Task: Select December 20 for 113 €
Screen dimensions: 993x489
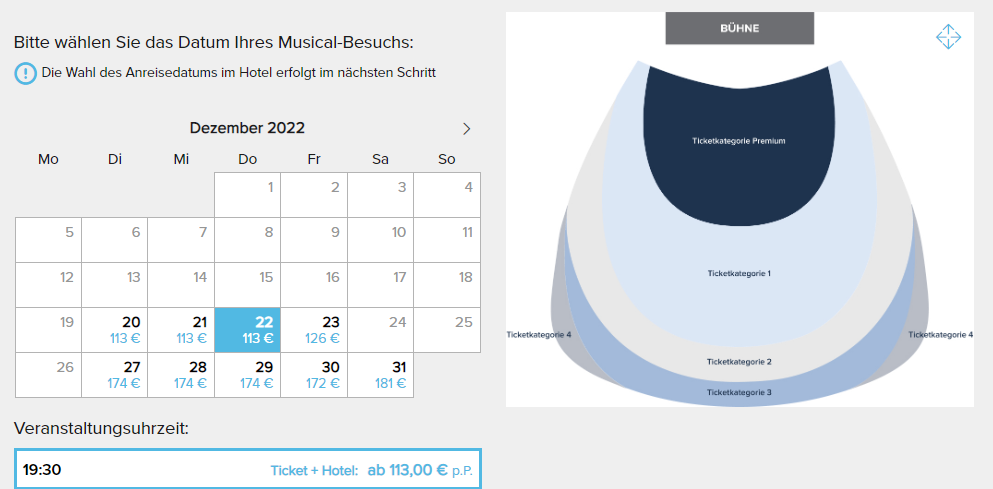Action: tap(115, 330)
